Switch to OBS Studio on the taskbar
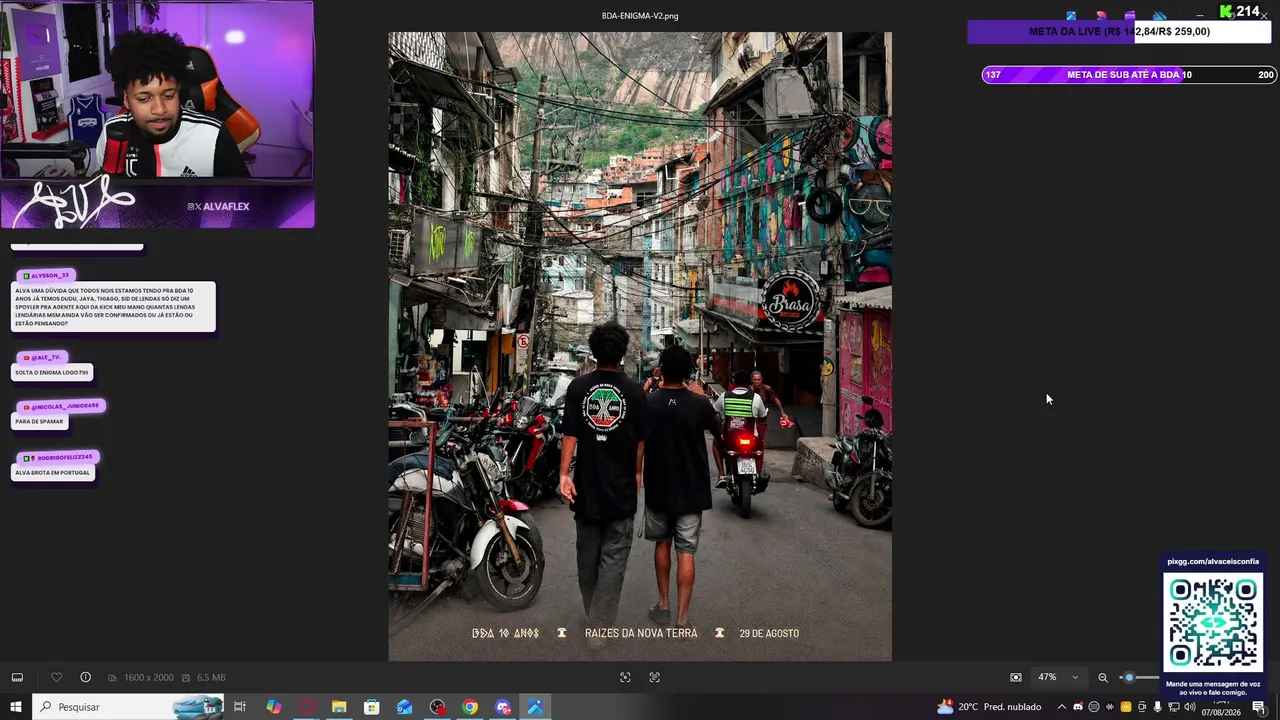The image size is (1280, 720). [437, 707]
